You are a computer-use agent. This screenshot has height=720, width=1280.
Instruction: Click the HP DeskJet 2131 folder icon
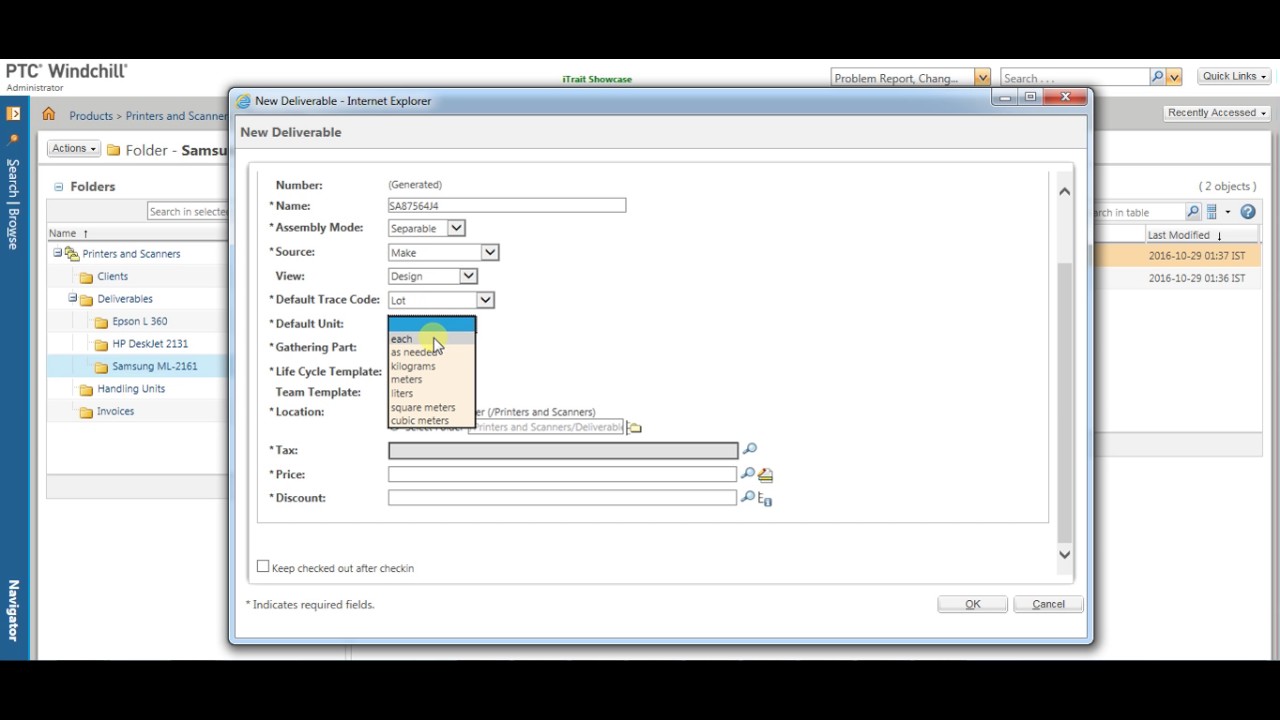[x=101, y=344]
